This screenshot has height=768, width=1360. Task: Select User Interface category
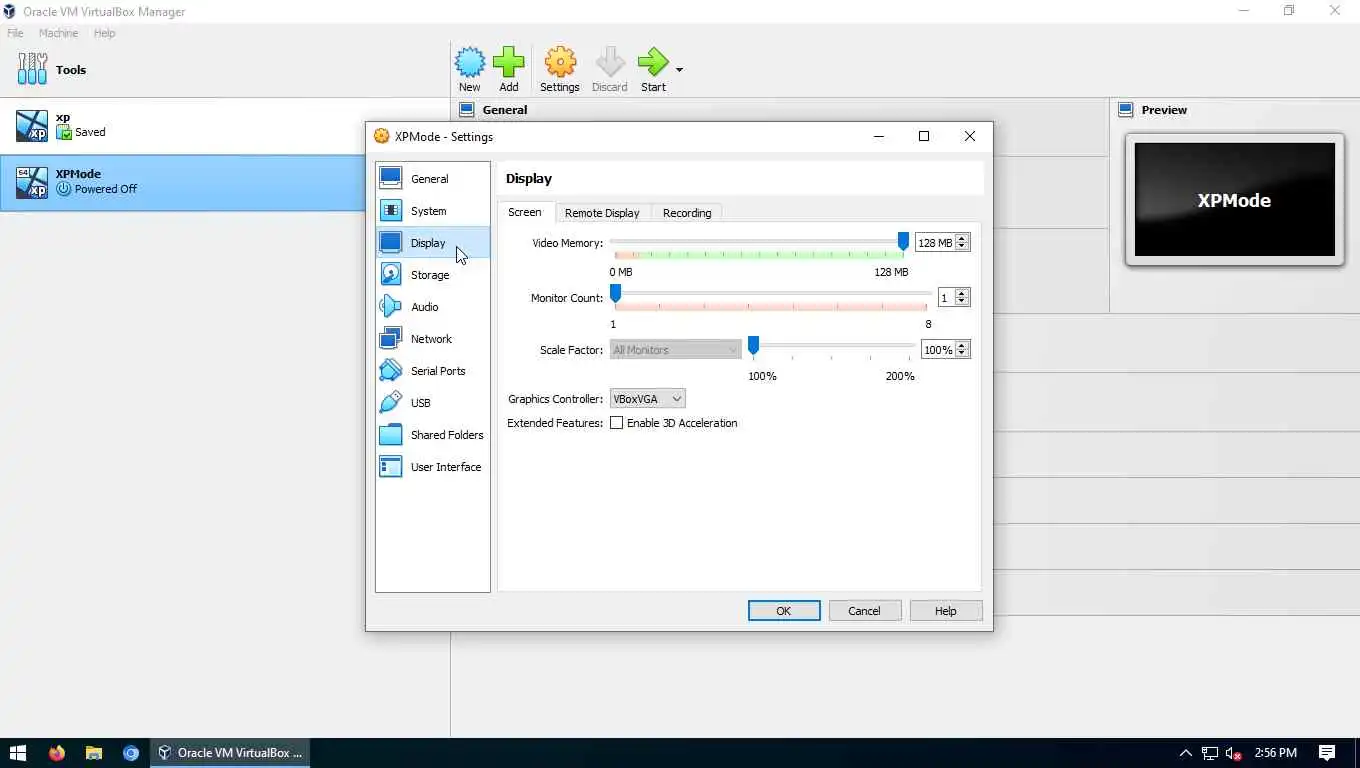click(432, 467)
